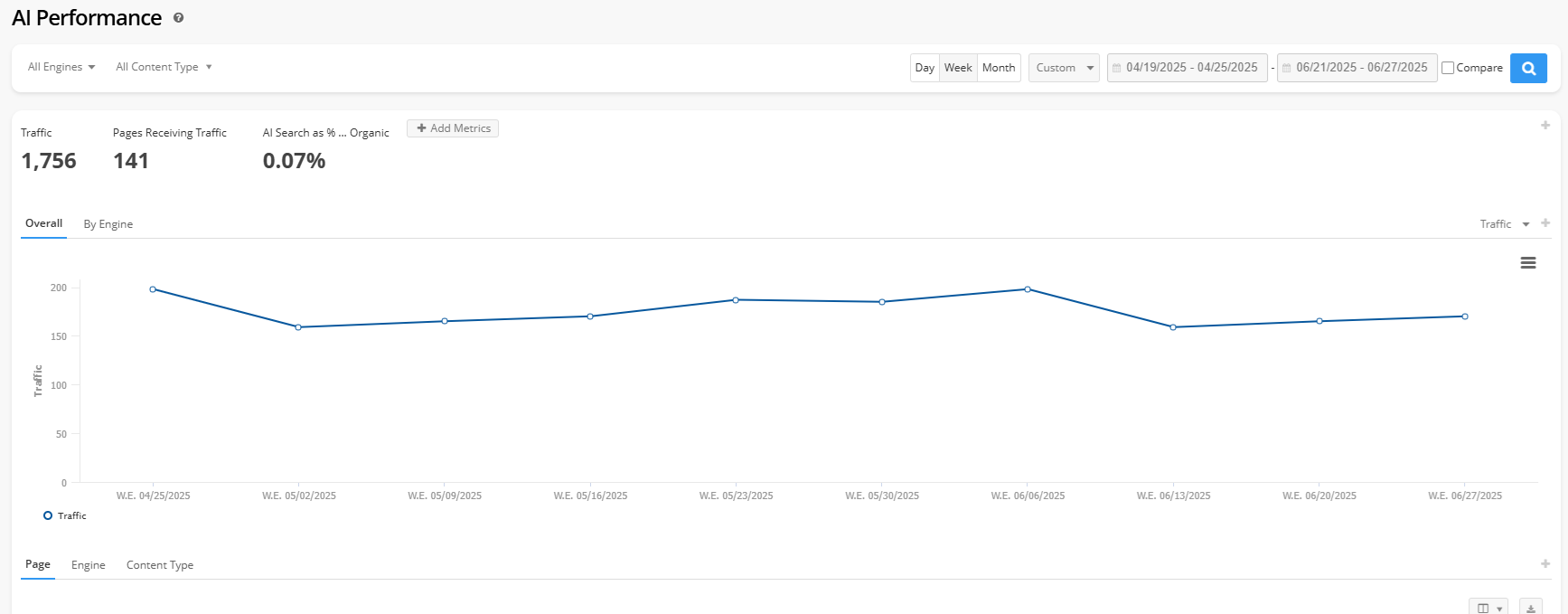Click the 04/19/2025 - 04/25/2025 date field

[x=1188, y=68]
